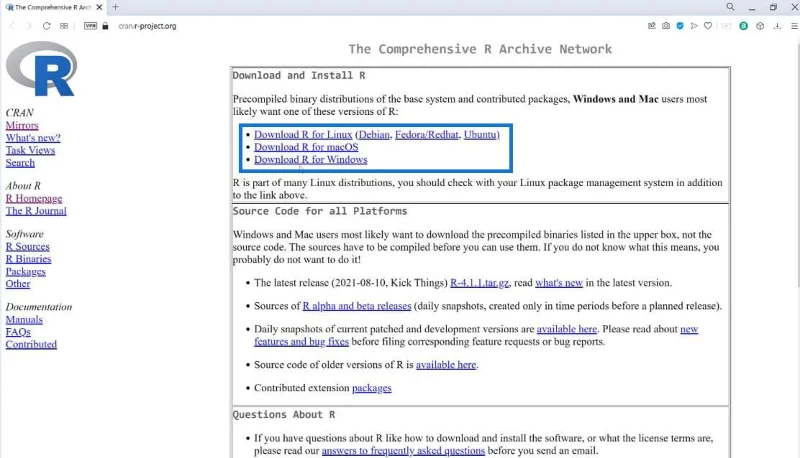Click the page title The Comprehensive R Archive Network

480,49
